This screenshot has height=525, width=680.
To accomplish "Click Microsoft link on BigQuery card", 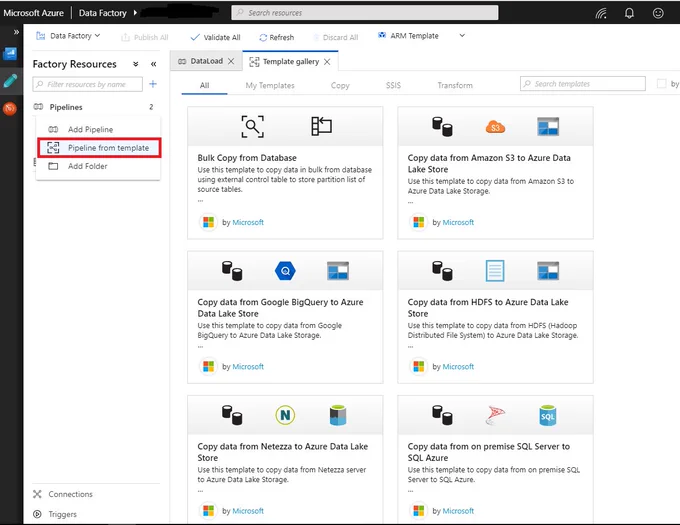I will tap(248, 367).
